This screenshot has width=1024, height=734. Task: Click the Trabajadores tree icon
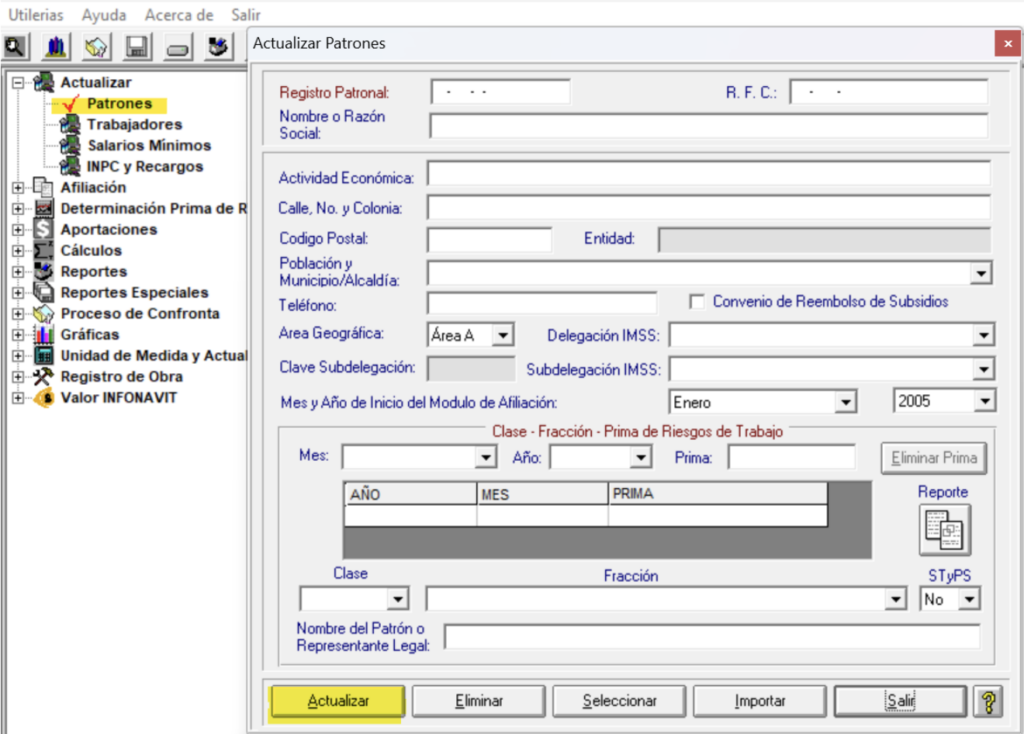coord(70,124)
